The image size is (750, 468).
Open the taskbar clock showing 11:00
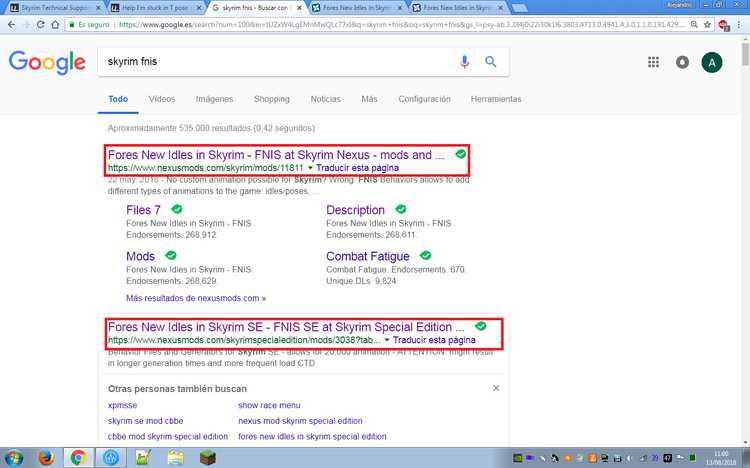pyautogui.click(x=721, y=458)
